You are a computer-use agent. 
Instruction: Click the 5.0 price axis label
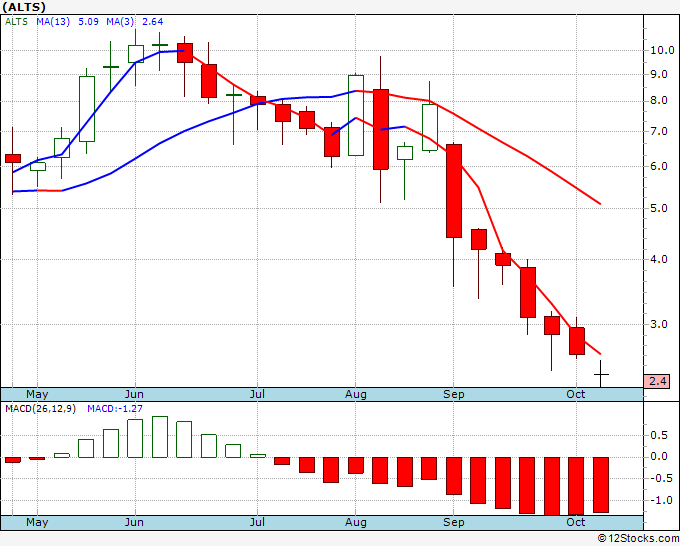pos(659,209)
